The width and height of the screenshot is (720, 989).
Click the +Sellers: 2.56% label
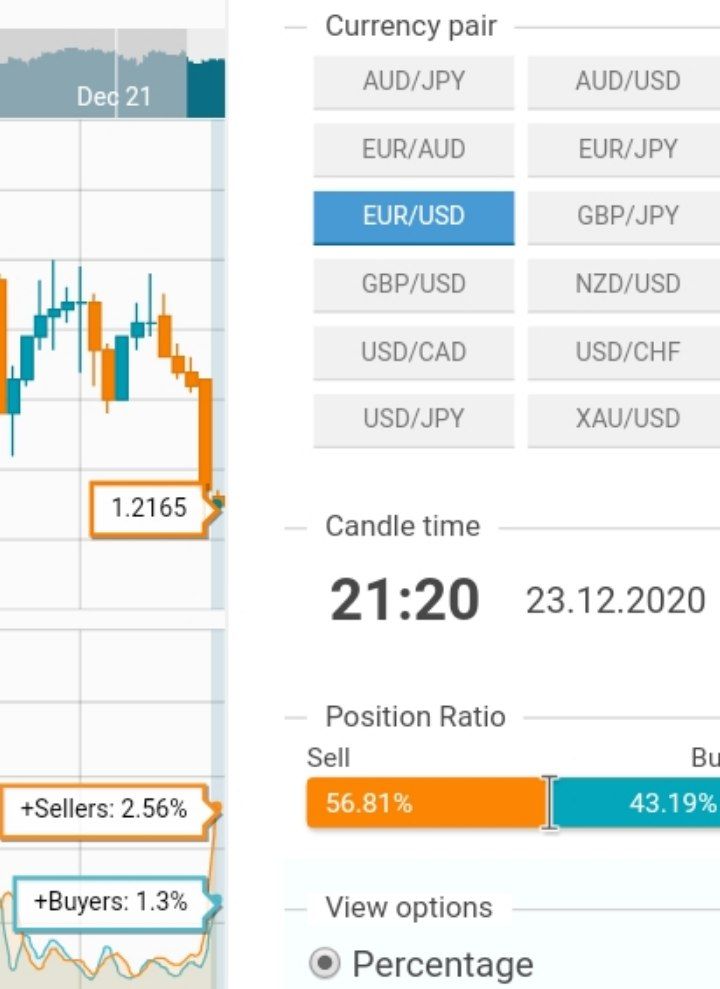[104, 808]
